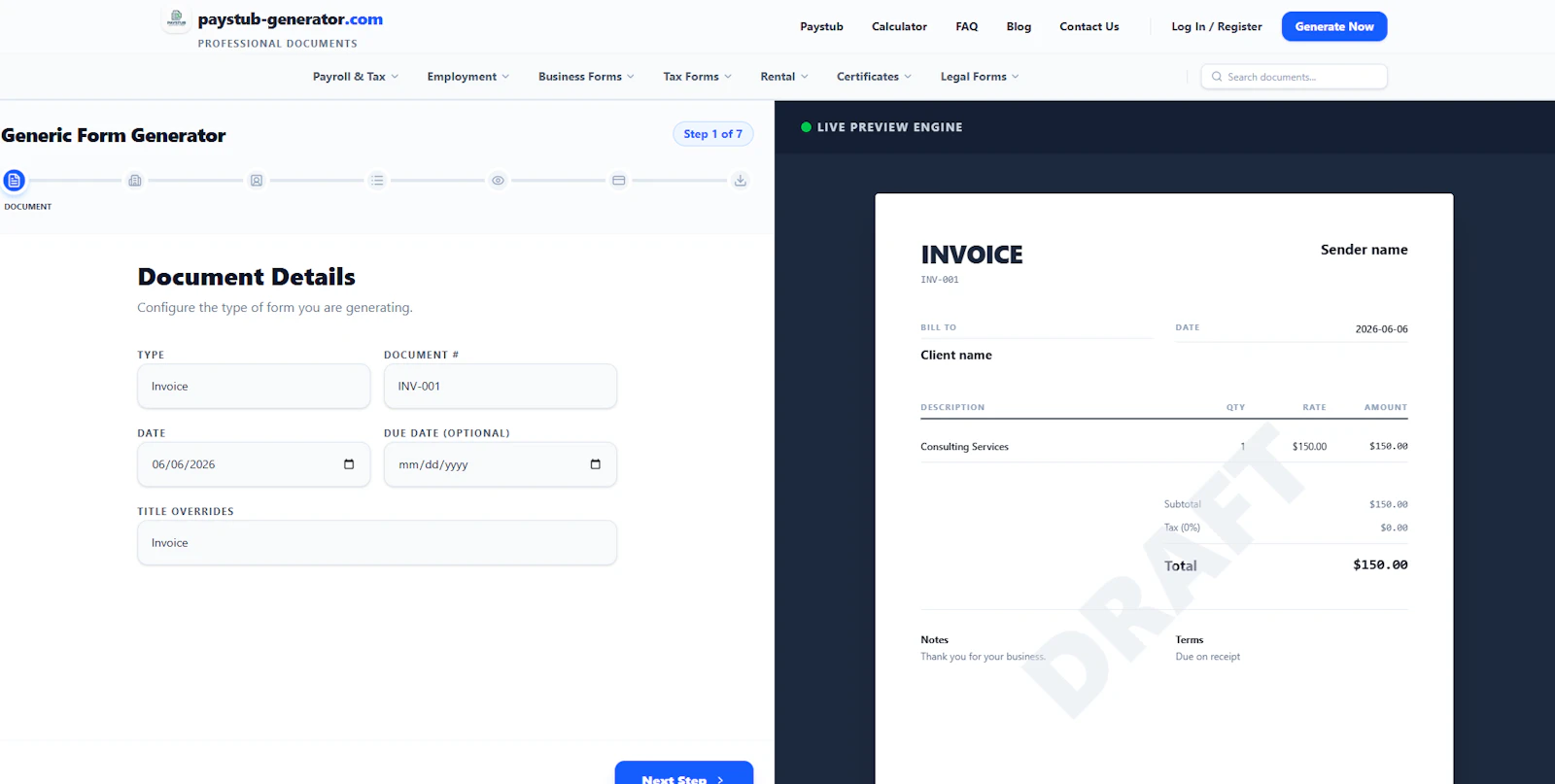Click the Consulting Services line item
The height and width of the screenshot is (784, 1555).
pyautogui.click(x=965, y=447)
